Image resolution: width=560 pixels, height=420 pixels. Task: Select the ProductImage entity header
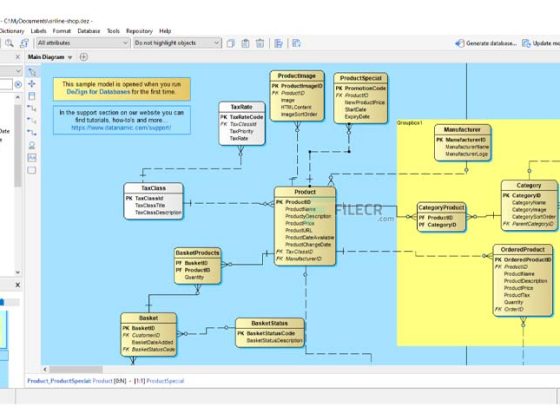[x=297, y=76]
